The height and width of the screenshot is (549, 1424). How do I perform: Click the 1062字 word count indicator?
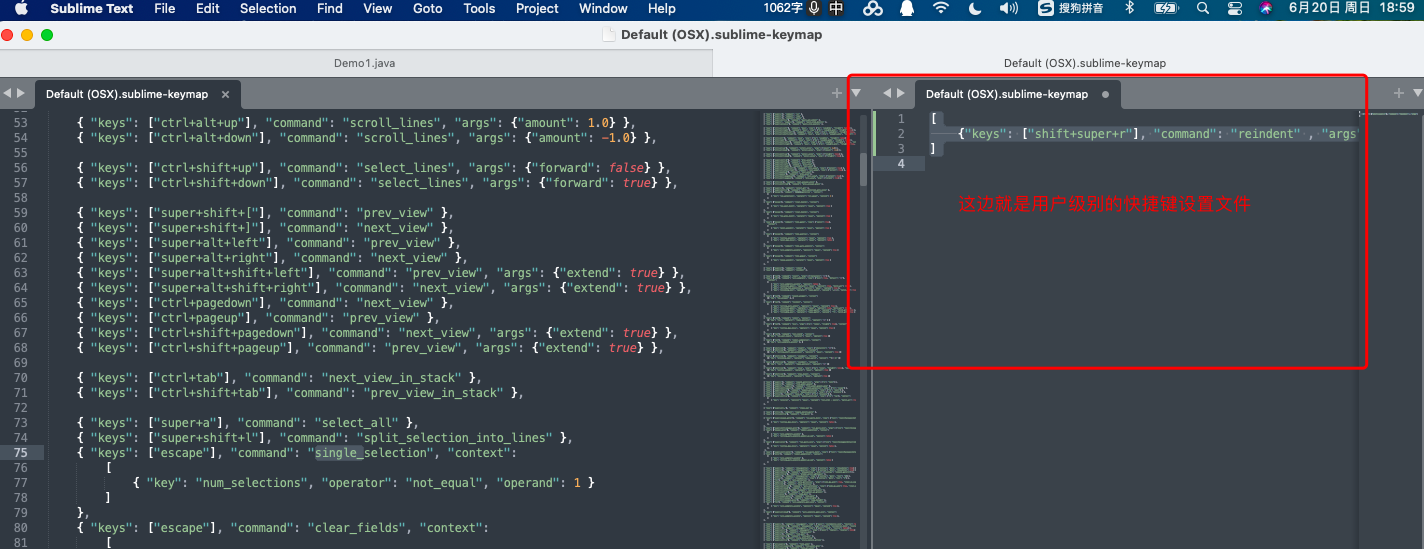point(783,8)
